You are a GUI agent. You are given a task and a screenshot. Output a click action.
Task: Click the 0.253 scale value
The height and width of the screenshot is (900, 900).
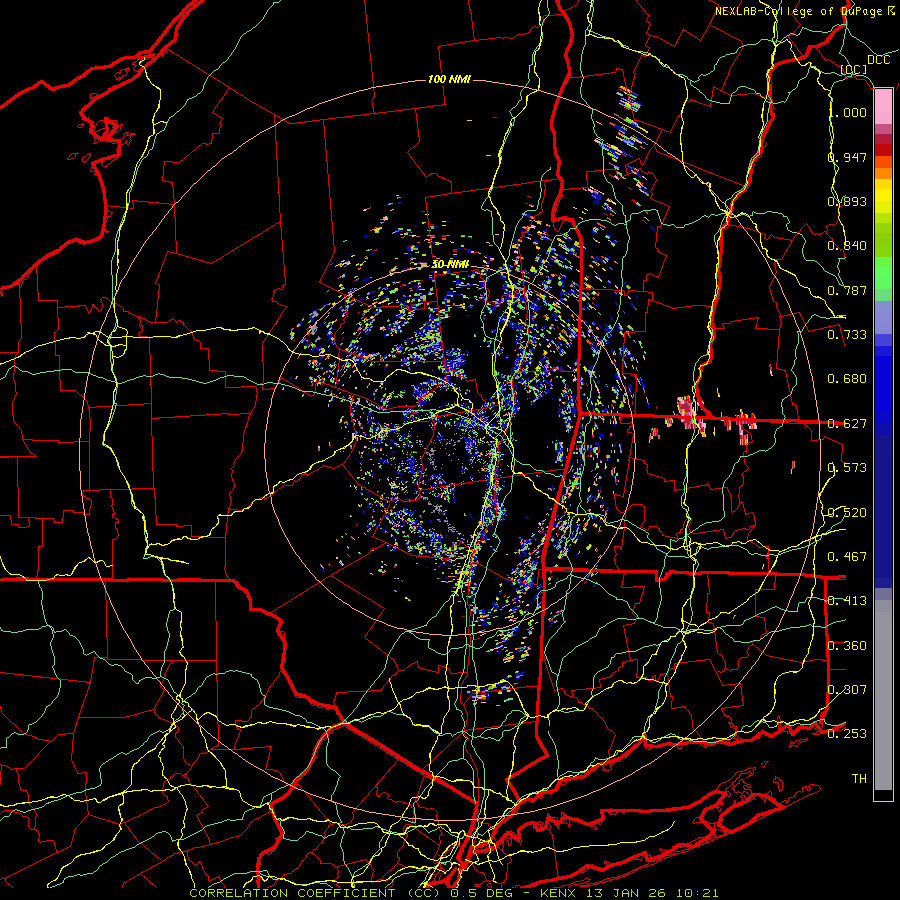(847, 734)
